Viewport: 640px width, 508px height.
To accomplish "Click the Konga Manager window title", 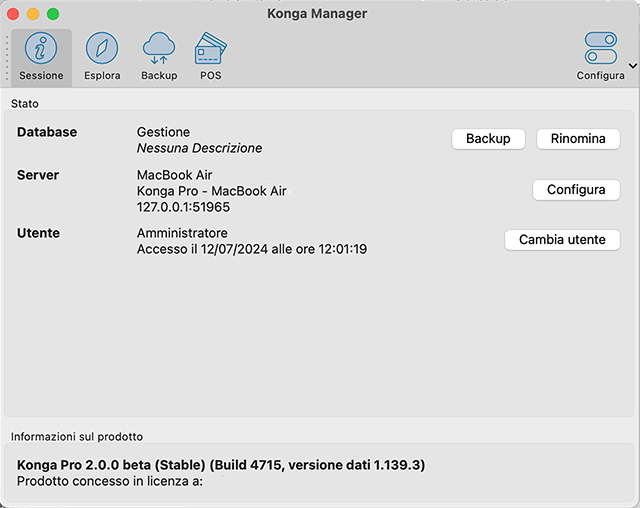I will click(317, 14).
